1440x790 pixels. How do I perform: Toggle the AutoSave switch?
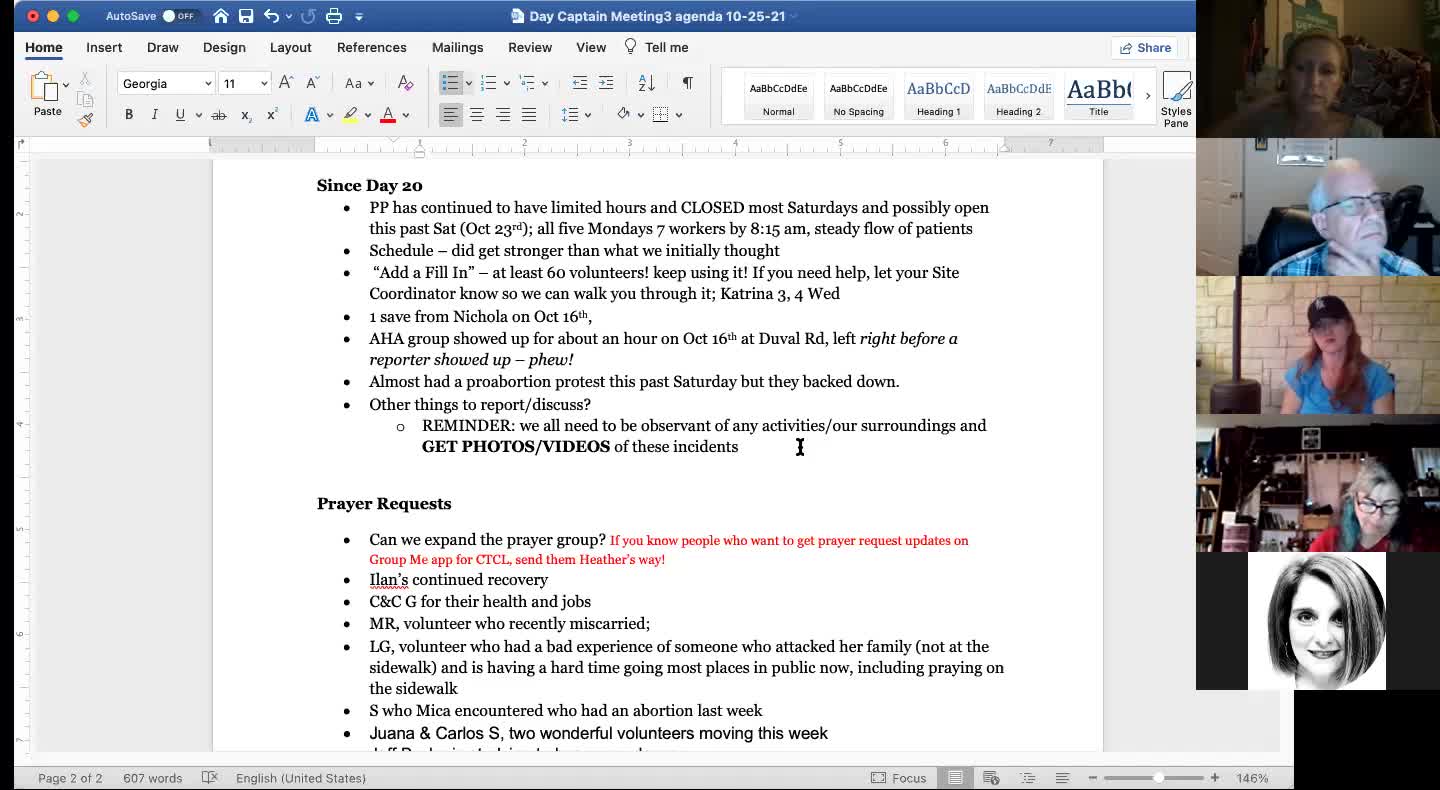coord(179,16)
